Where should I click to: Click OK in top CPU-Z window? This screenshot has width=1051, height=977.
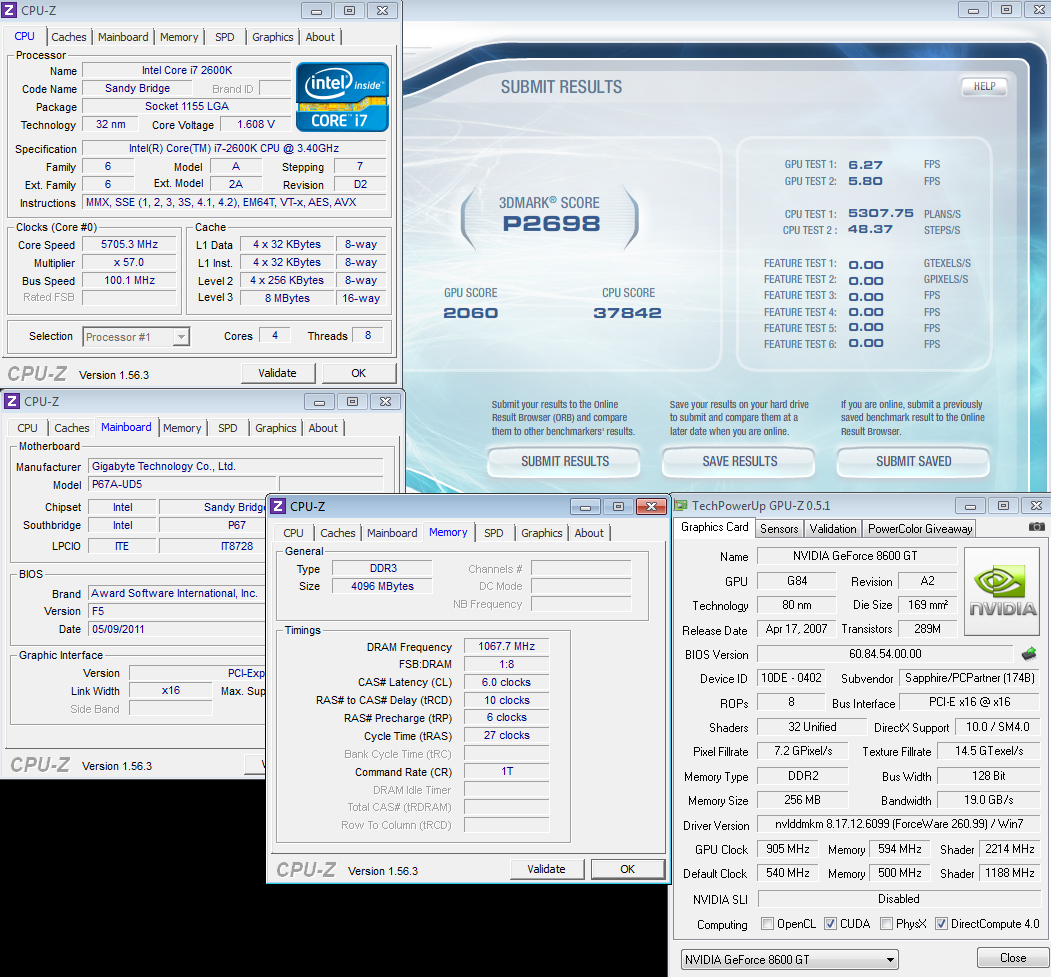359,373
